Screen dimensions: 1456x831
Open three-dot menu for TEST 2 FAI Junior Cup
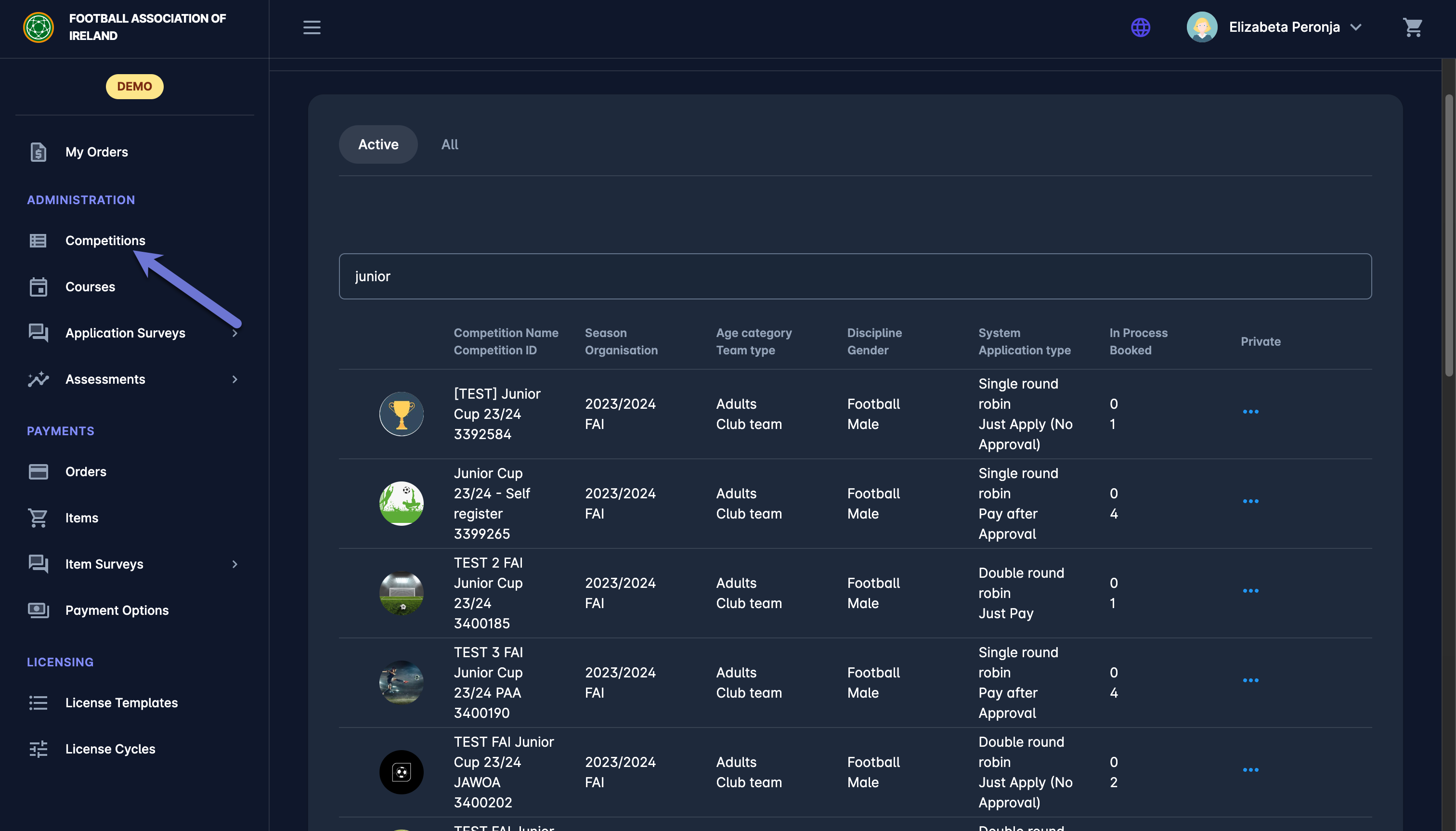[1250, 591]
